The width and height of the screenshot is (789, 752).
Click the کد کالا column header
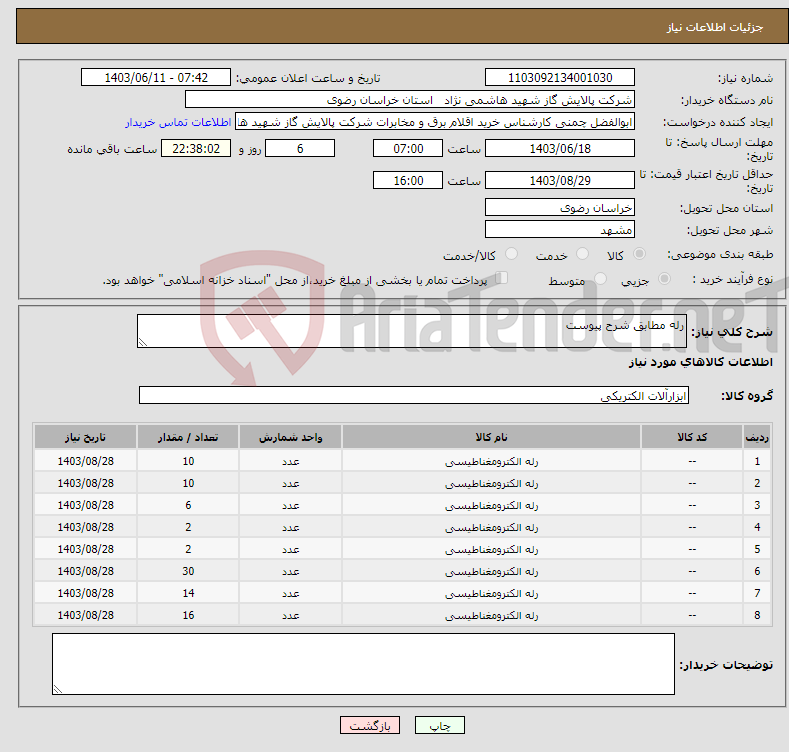tap(692, 437)
